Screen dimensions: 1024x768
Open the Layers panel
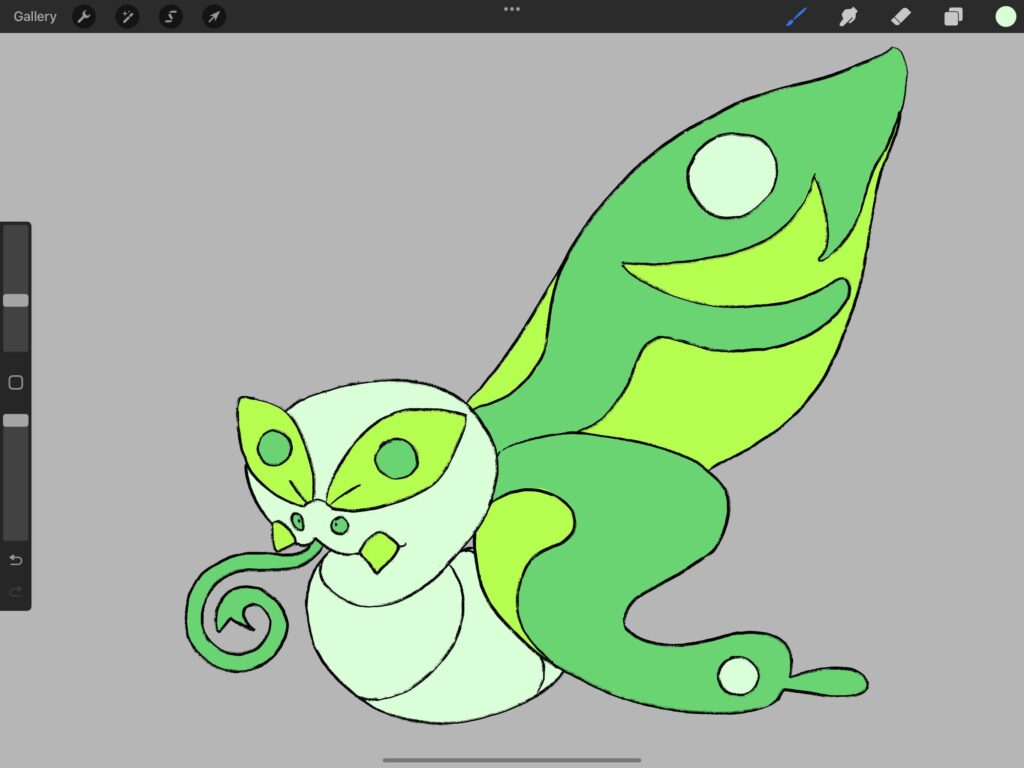(953, 16)
